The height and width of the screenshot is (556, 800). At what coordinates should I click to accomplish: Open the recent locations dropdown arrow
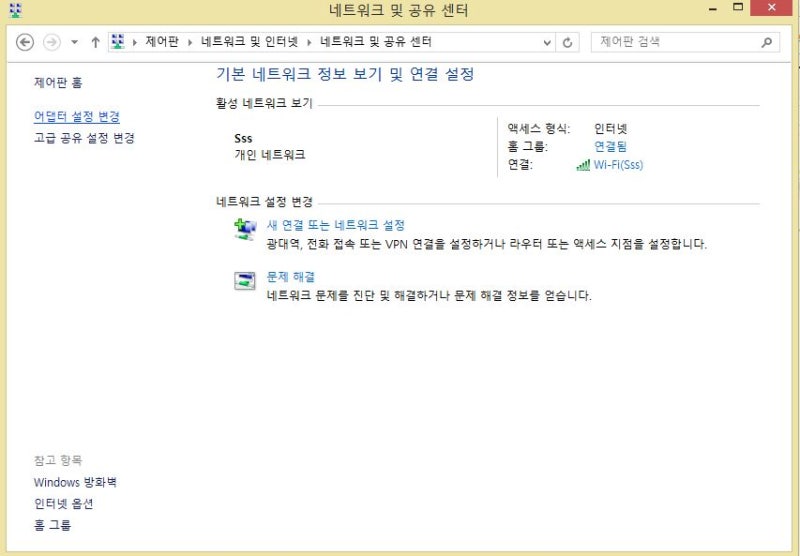pyautogui.click(x=74, y=42)
